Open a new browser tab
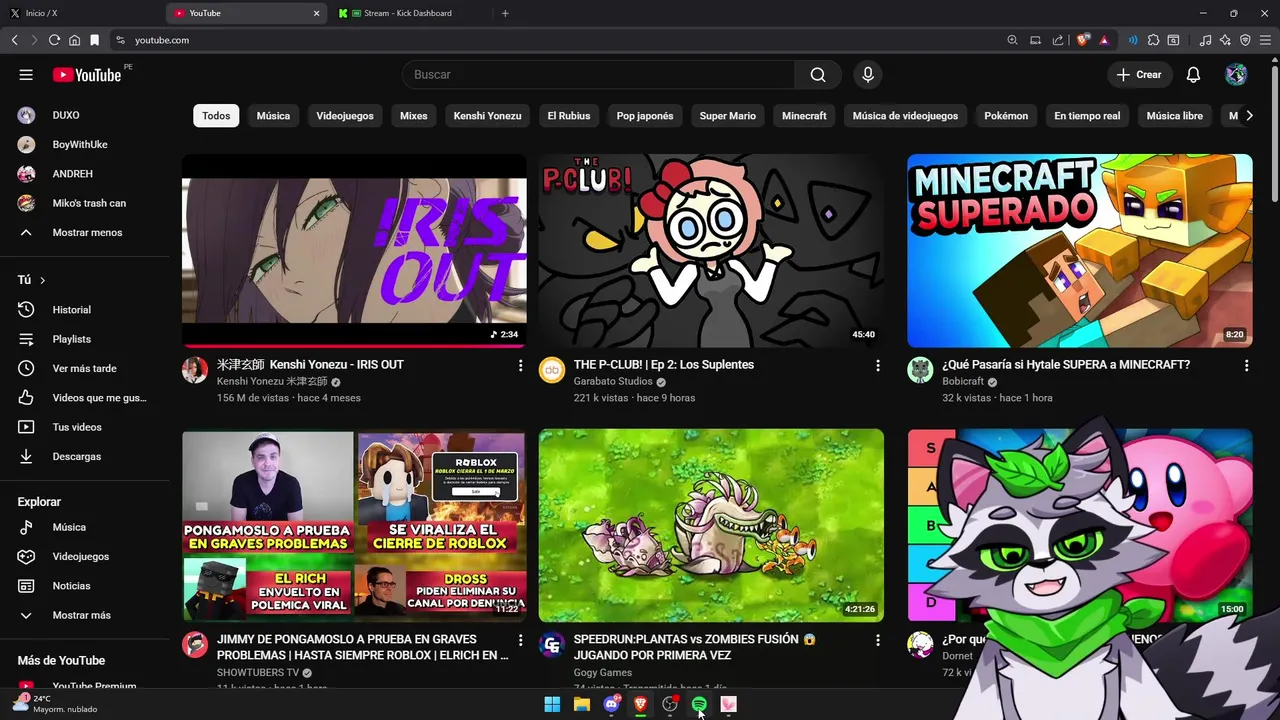Viewport: 1280px width, 720px height. 505,13
